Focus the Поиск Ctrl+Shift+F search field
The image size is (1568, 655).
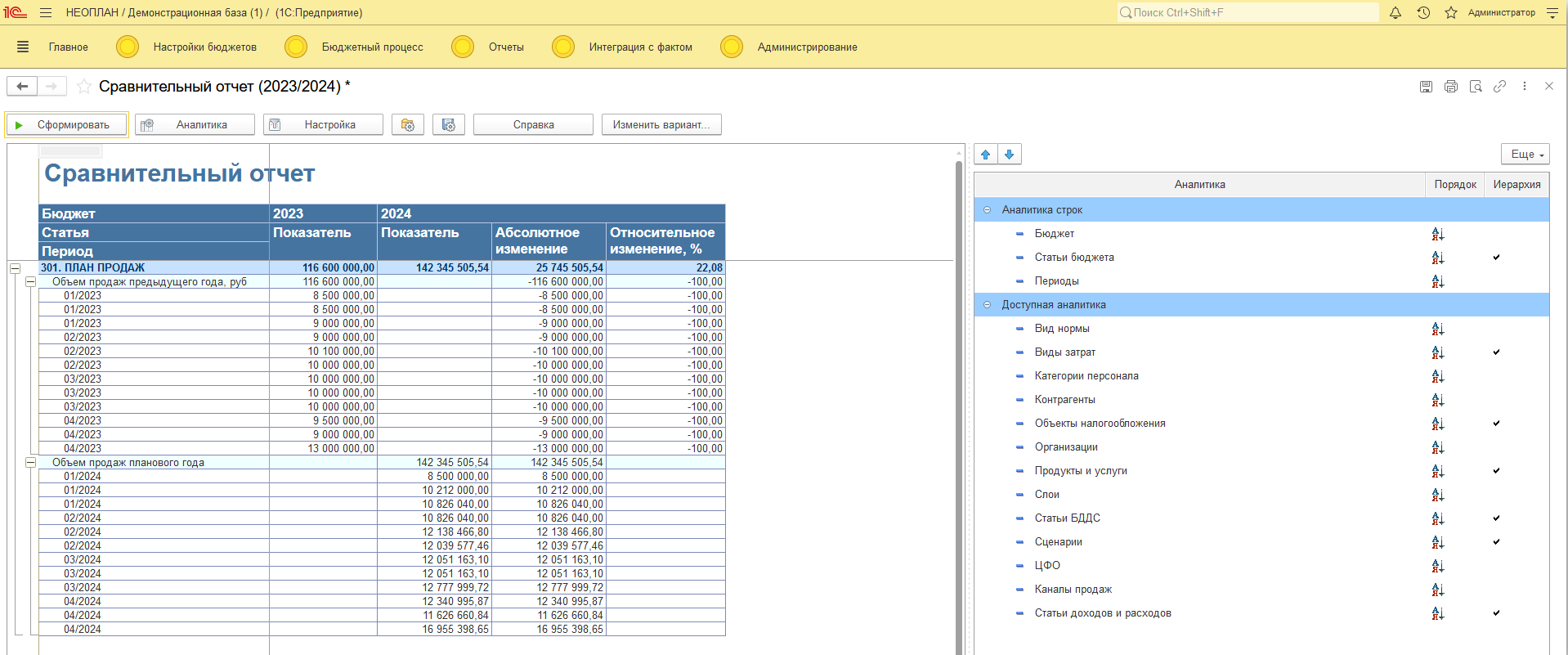(1248, 12)
